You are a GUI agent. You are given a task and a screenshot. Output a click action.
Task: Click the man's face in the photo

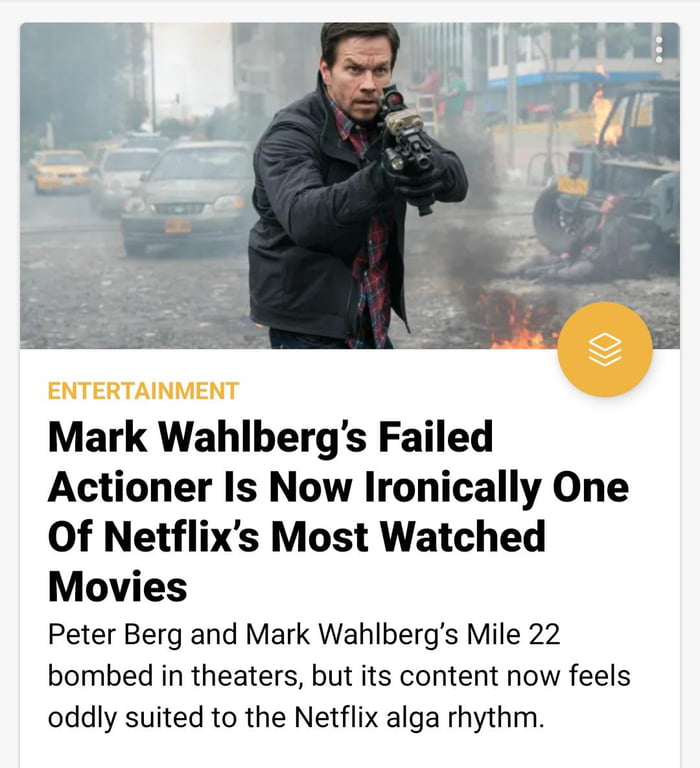[x=361, y=76]
